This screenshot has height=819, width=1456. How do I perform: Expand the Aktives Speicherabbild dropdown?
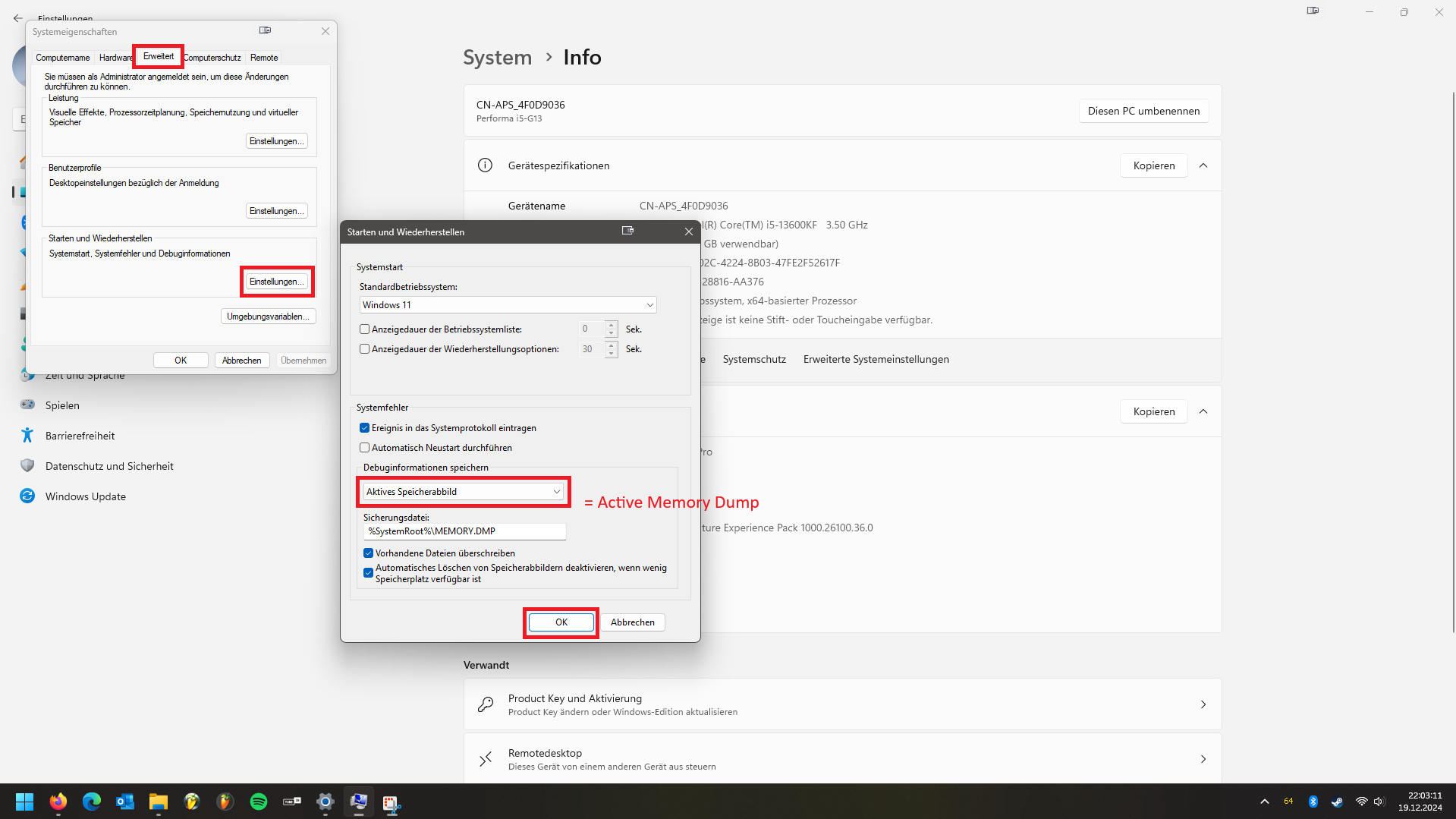(x=464, y=492)
